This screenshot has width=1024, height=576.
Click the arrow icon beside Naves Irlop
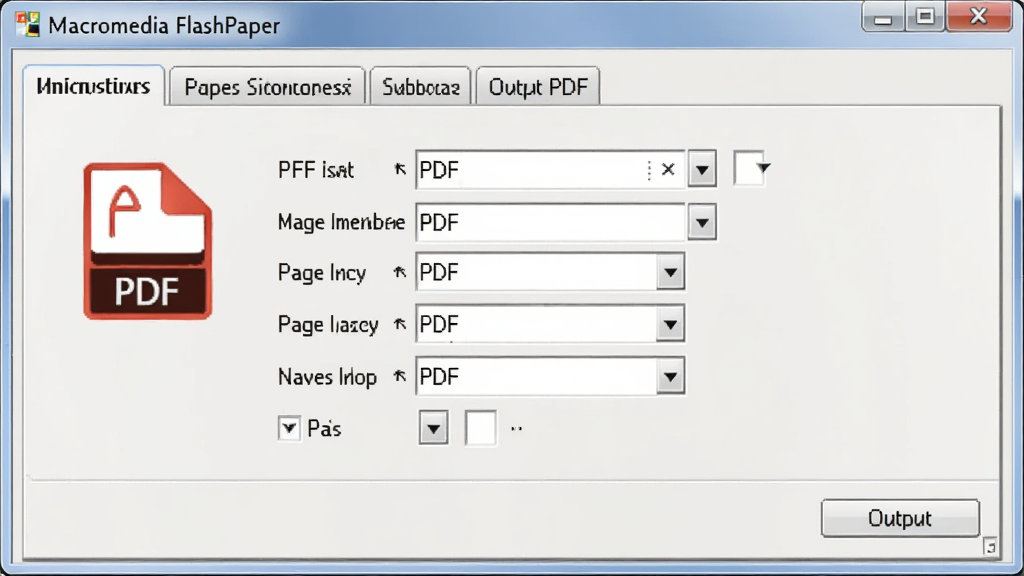pyautogui.click(x=400, y=376)
